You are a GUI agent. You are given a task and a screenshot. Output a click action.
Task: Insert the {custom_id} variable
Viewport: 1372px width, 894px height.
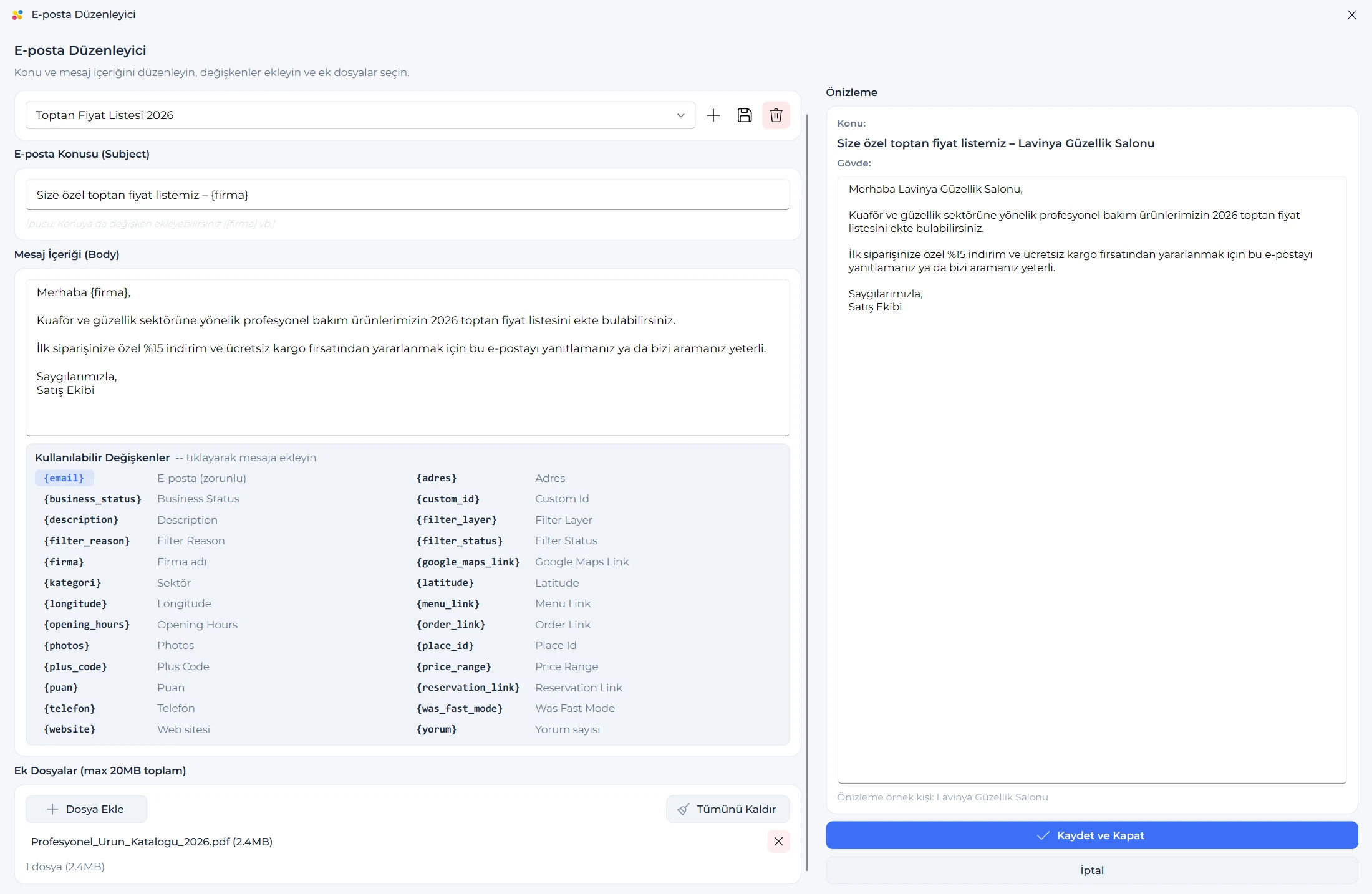(x=448, y=499)
